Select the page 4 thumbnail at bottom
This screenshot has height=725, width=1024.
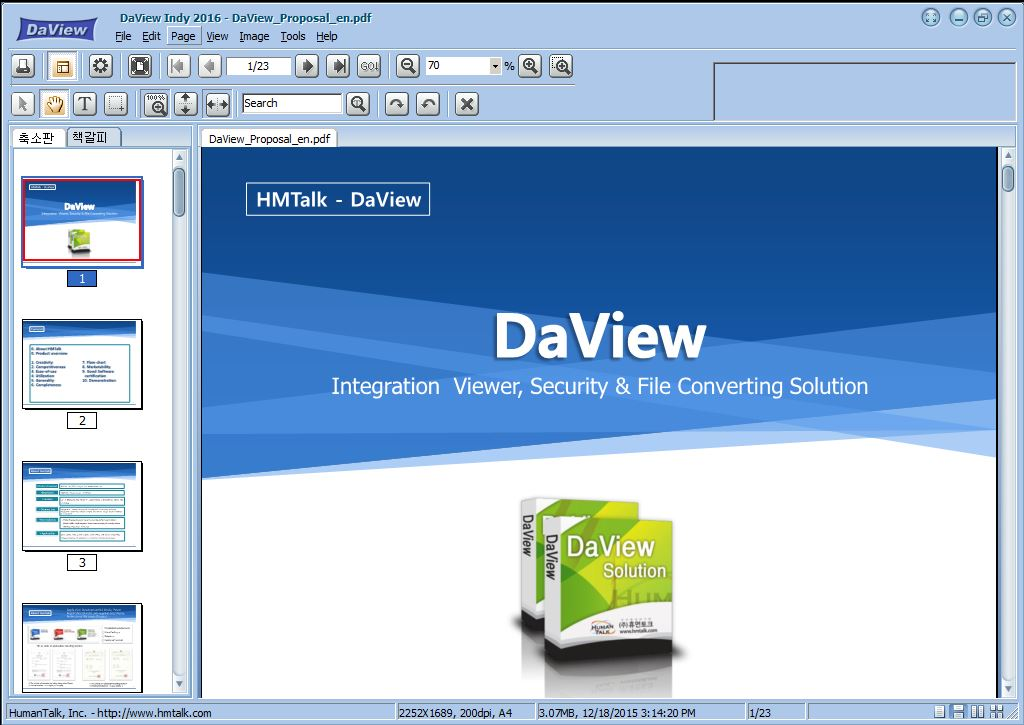pos(82,647)
